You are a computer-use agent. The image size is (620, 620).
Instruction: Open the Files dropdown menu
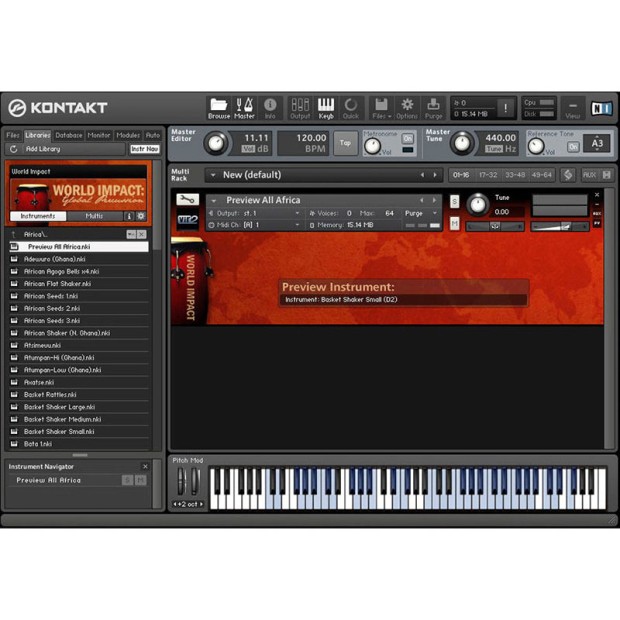point(382,108)
